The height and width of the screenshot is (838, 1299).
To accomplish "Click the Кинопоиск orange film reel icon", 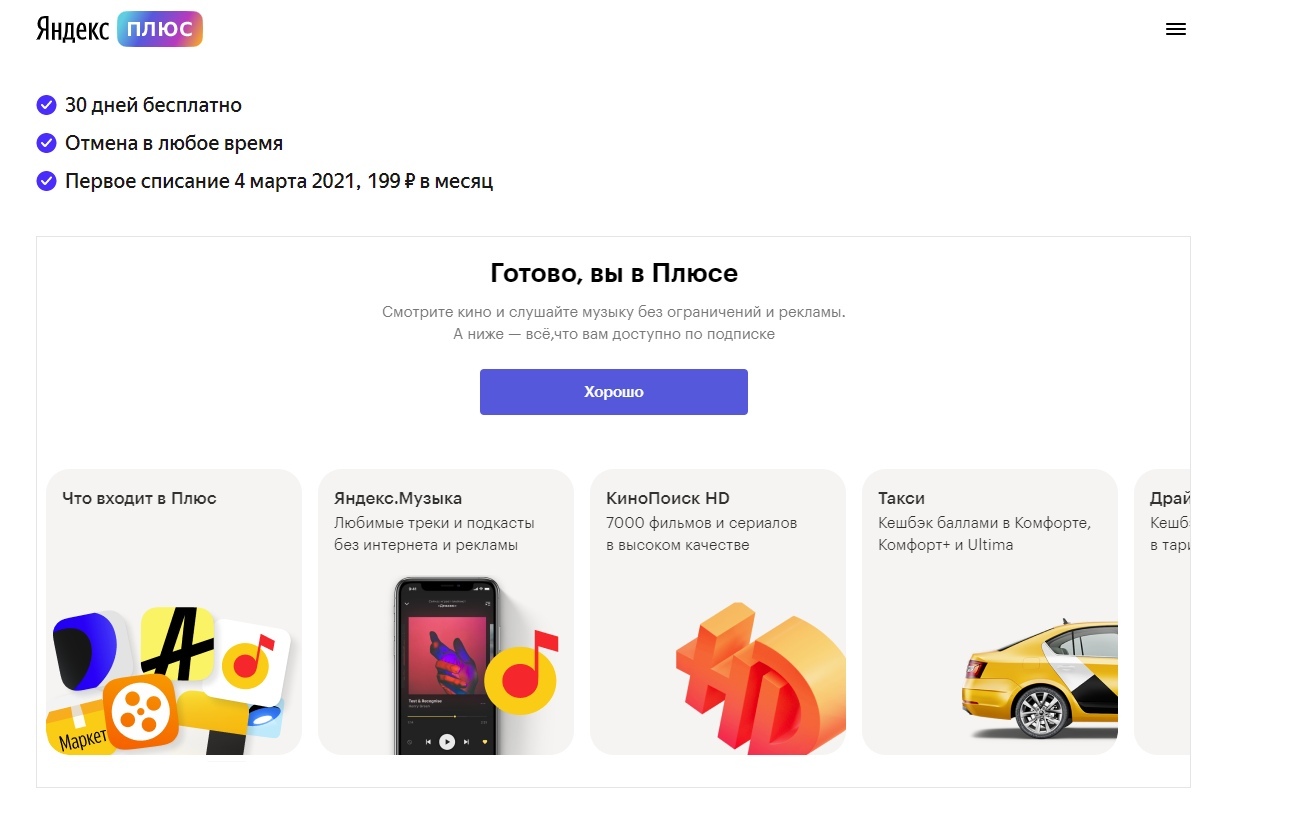I will pyautogui.click(x=140, y=712).
